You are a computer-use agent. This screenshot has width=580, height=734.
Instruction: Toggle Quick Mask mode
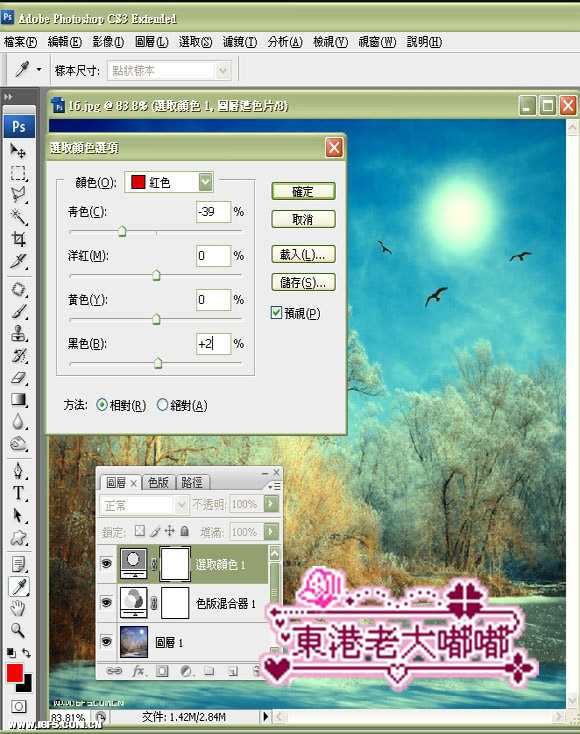[x=19, y=706]
